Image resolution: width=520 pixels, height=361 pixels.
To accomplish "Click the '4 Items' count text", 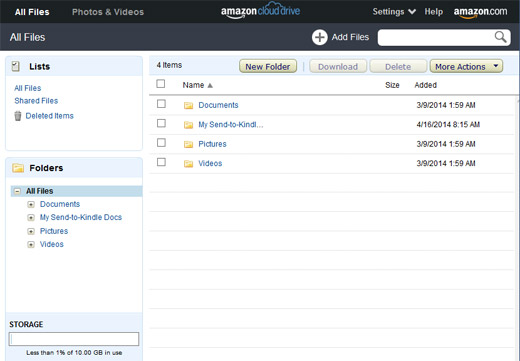I will coord(169,65).
